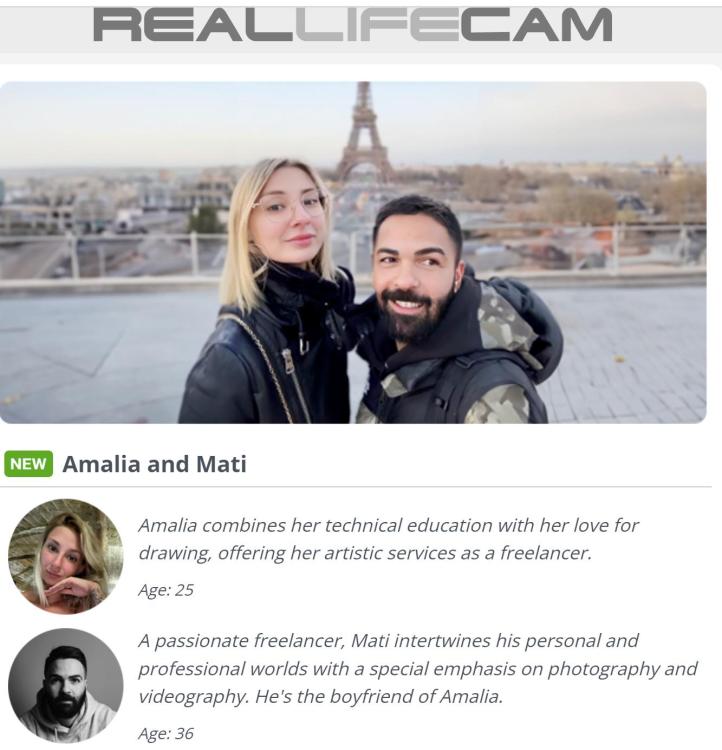This screenshot has height=750, width=722.
Task: Open the Paris cover photo
Action: 353,253
